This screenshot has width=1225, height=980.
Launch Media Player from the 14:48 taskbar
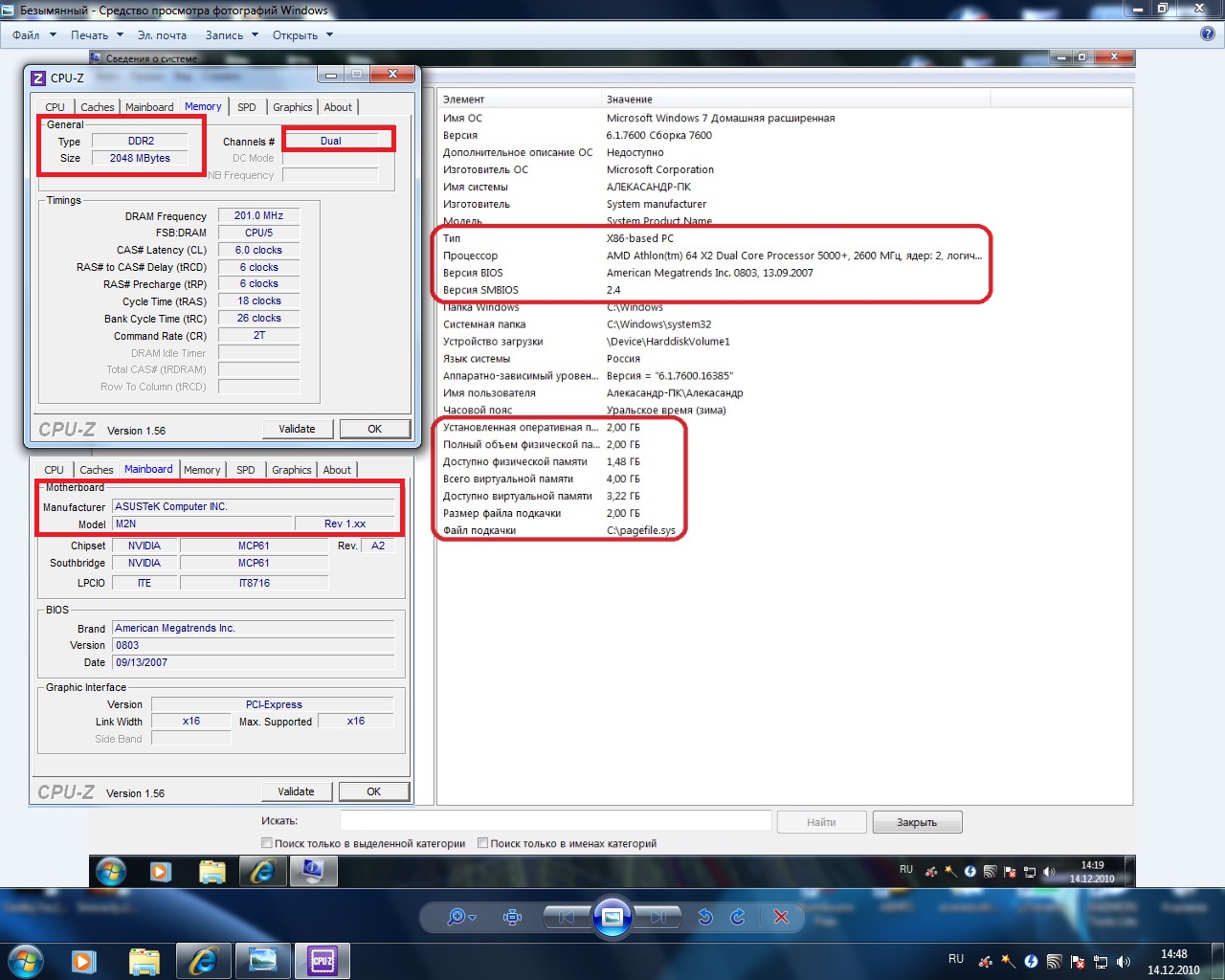pyautogui.click(x=84, y=961)
